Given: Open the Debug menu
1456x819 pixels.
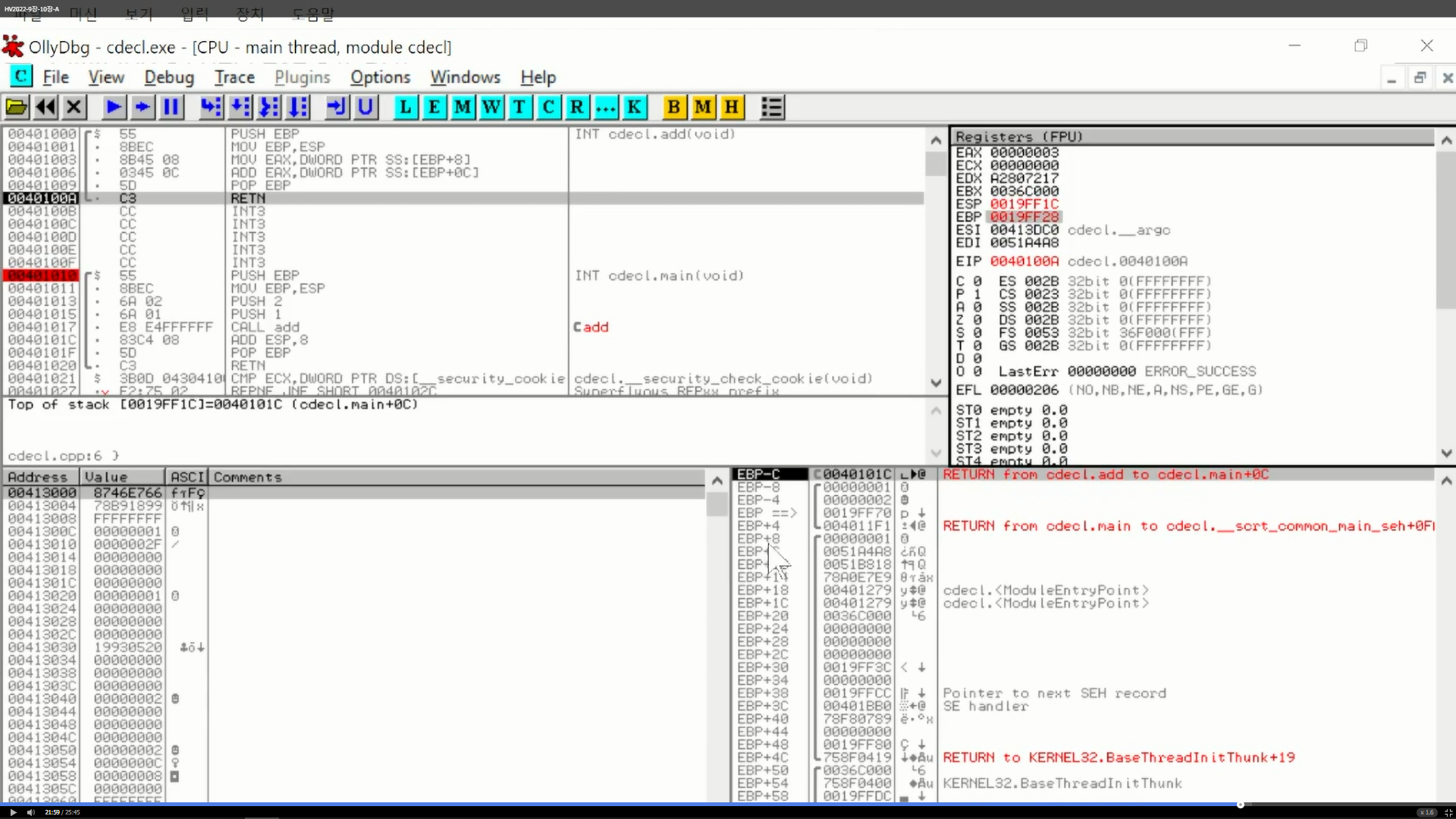Looking at the screenshot, I should tap(169, 77).
